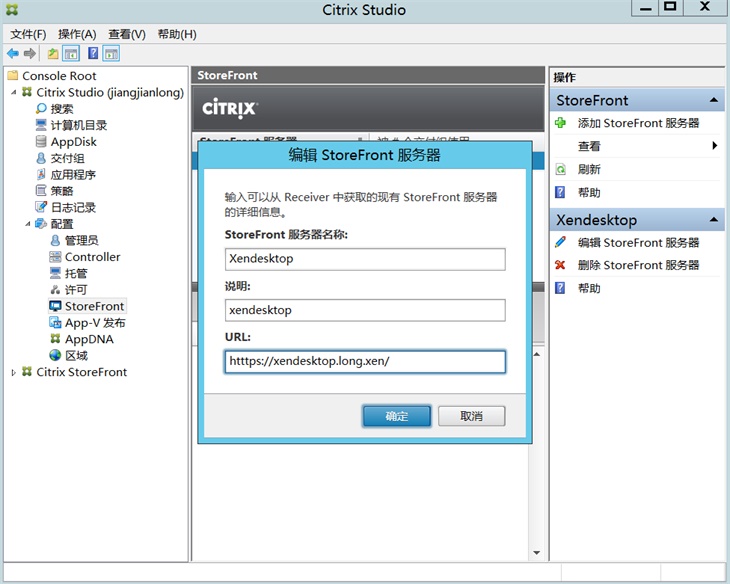Select 交付组 in the tree
Viewport: 730px width, 584px height.
68,158
